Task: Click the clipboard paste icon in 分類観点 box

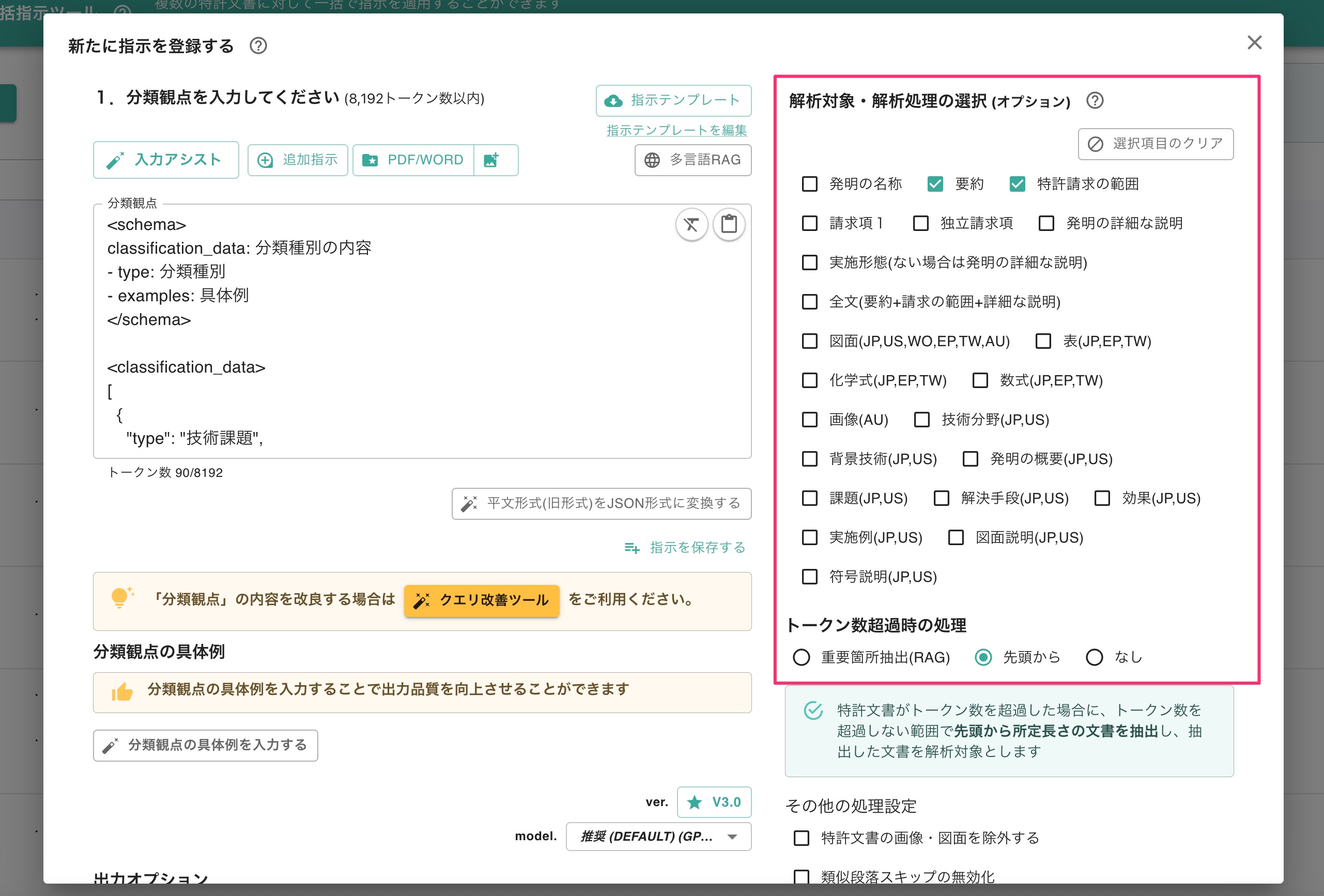Action: click(729, 224)
